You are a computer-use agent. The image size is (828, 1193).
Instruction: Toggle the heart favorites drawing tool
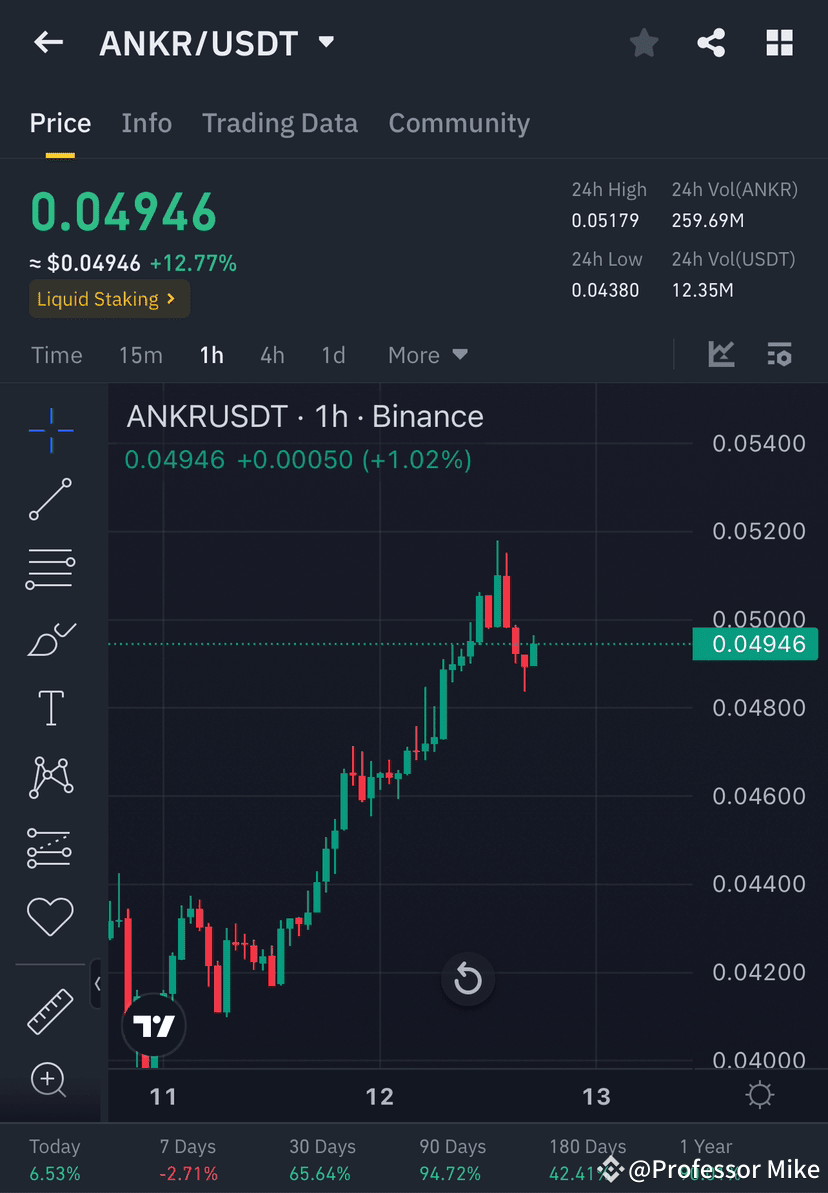pyautogui.click(x=49, y=916)
